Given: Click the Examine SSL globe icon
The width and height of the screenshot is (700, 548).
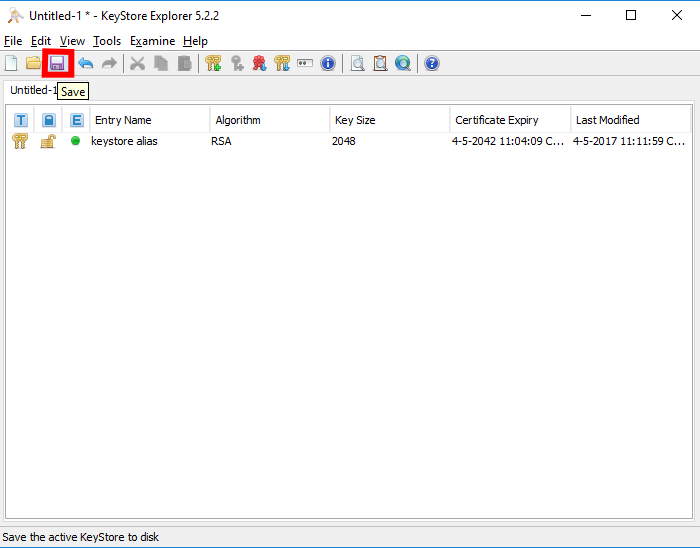Looking at the screenshot, I should [403, 63].
